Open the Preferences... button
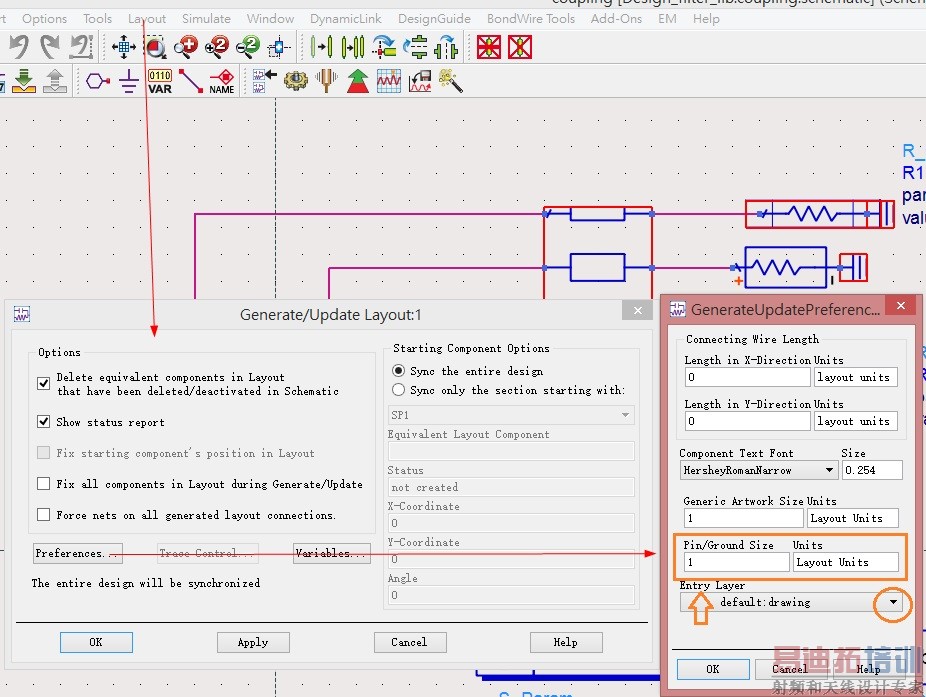The image size is (926, 697). [78, 553]
